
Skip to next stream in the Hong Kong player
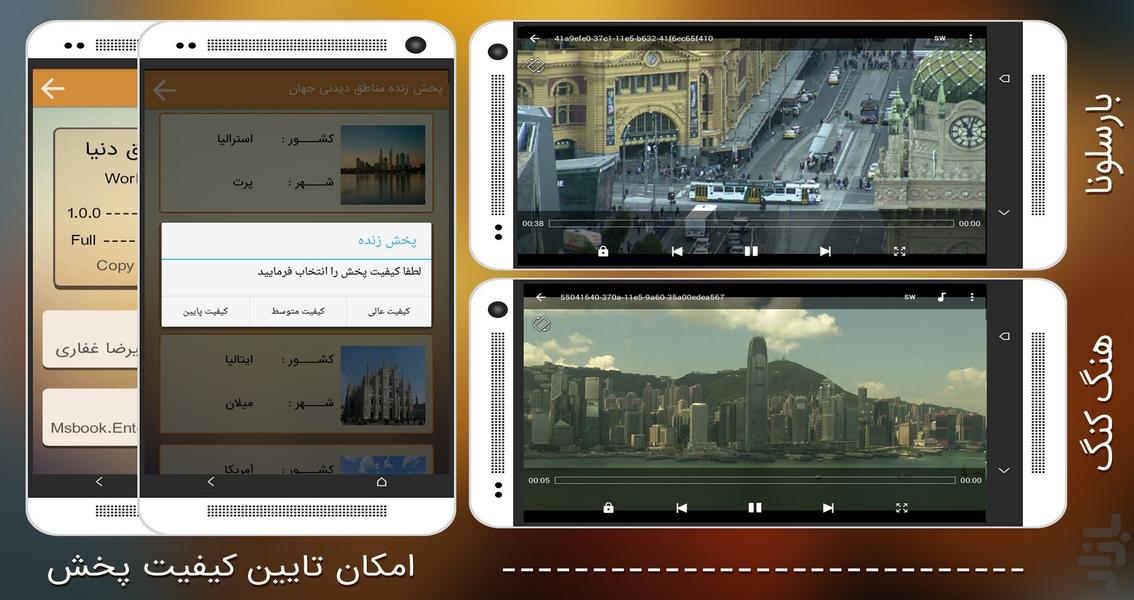(x=828, y=508)
